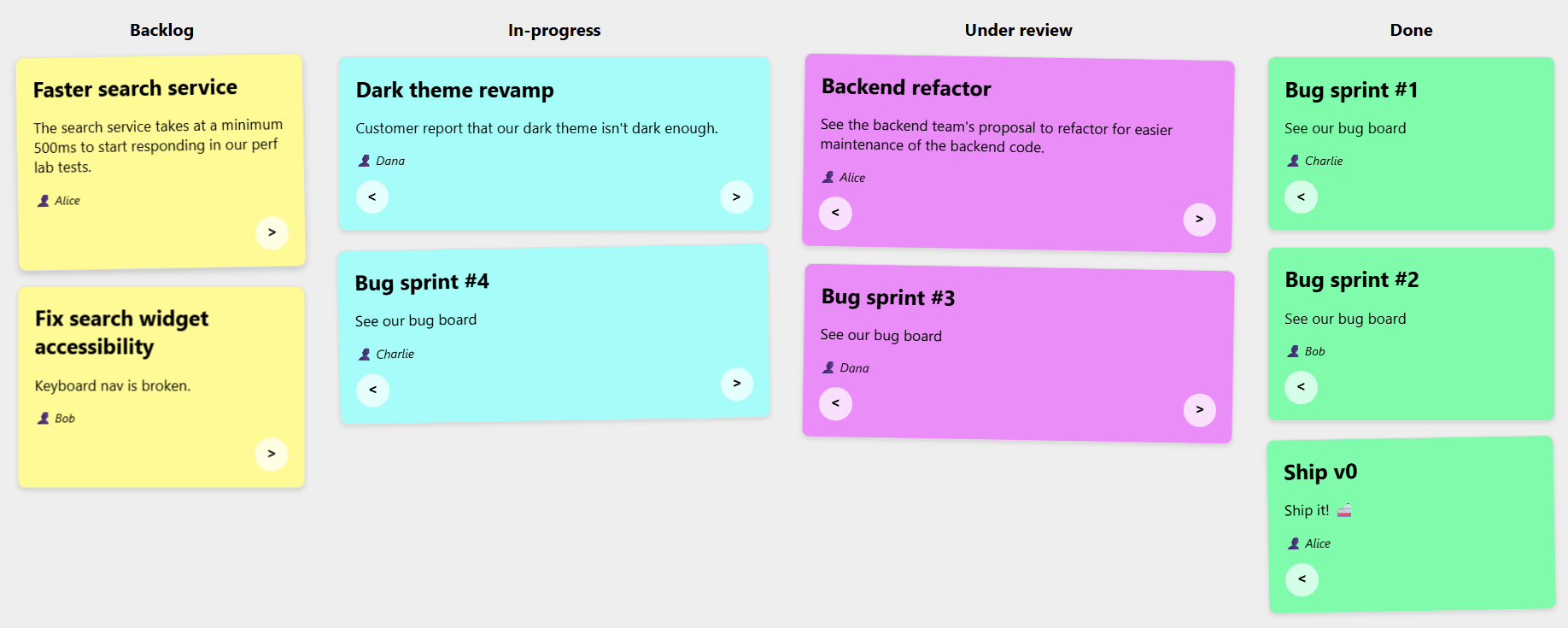Click Alice's avatar on Backend refactor card

click(828, 177)
